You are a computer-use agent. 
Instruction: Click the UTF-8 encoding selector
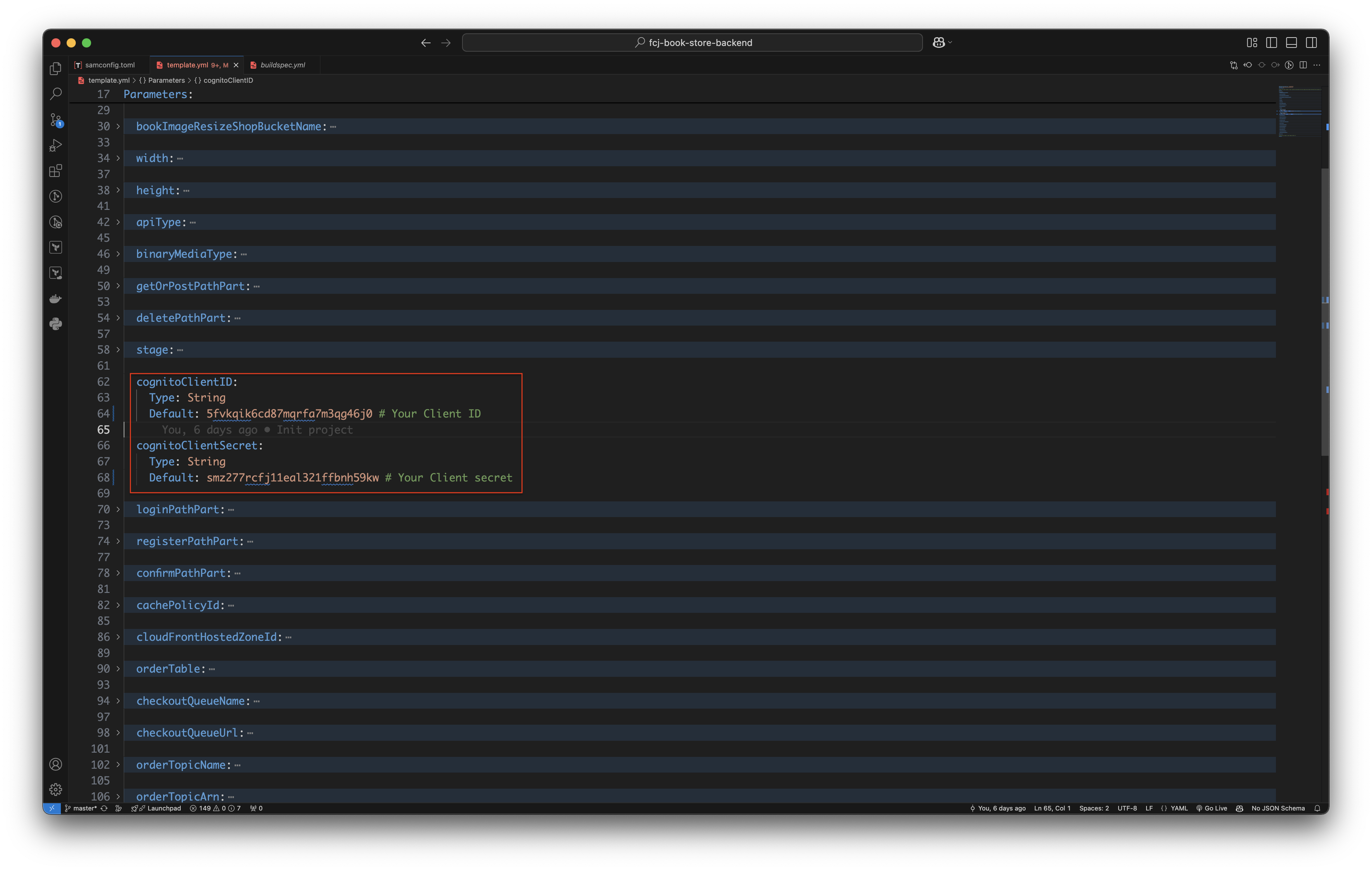click(1127, 808)
